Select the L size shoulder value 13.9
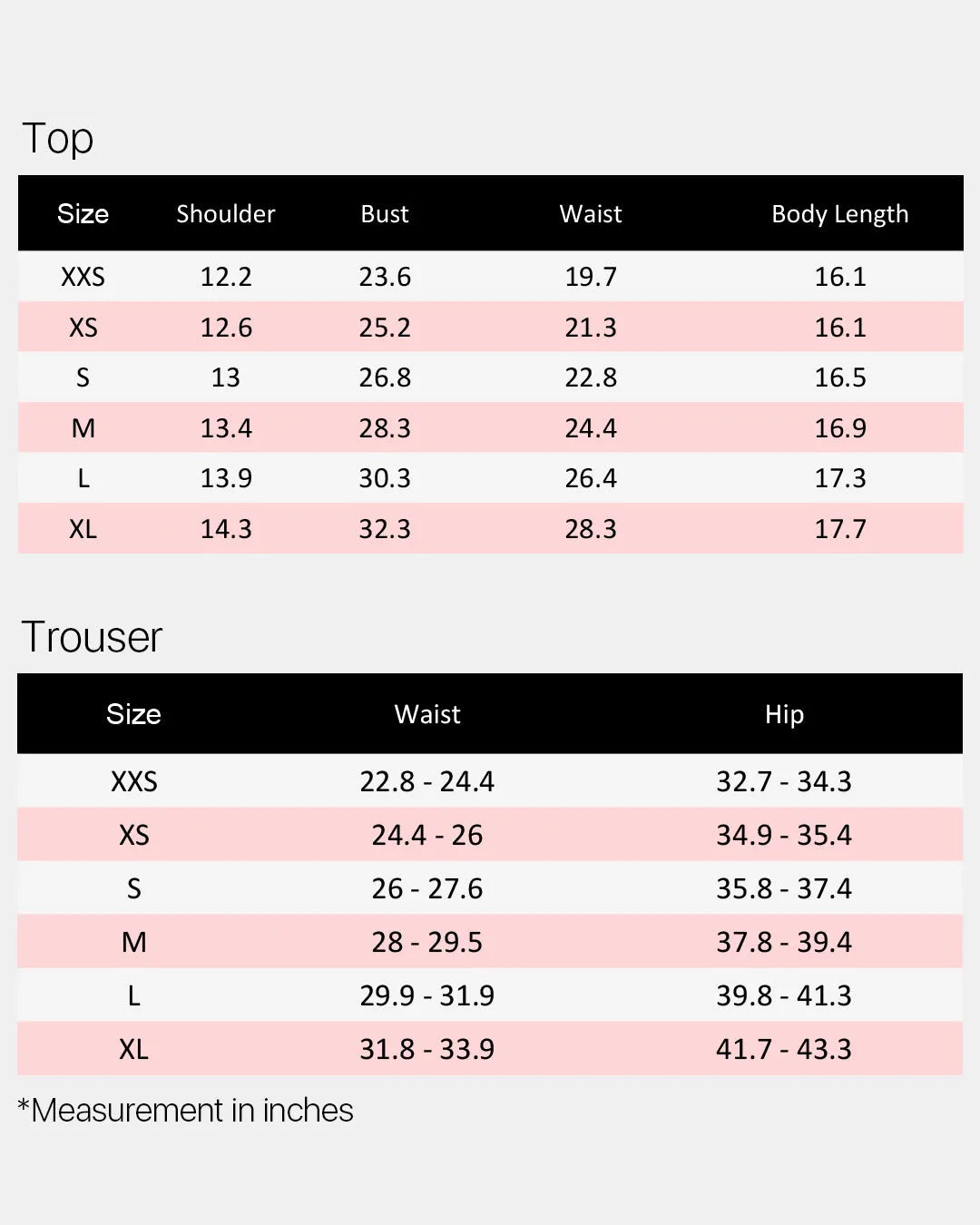 226,478
